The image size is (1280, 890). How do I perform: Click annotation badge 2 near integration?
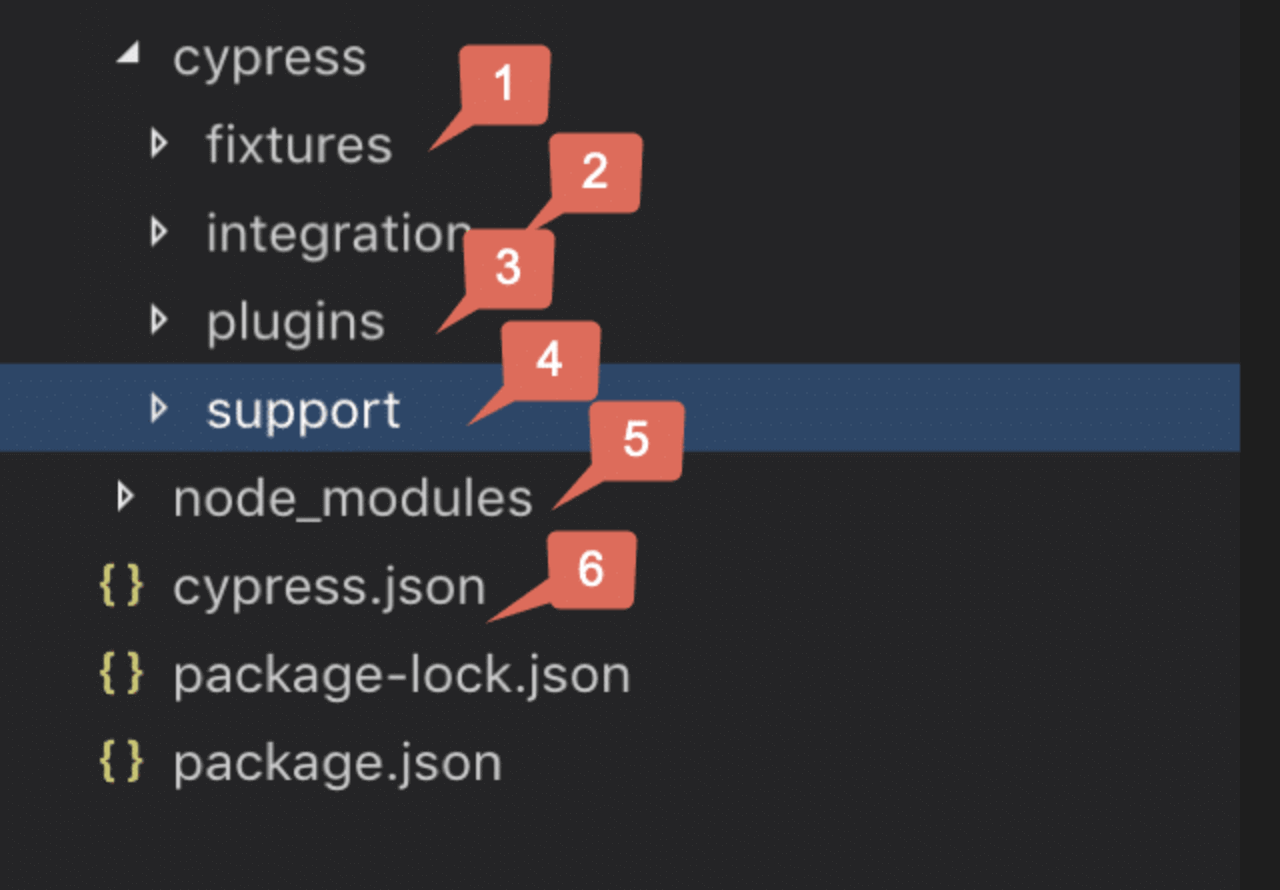(595, 172)
